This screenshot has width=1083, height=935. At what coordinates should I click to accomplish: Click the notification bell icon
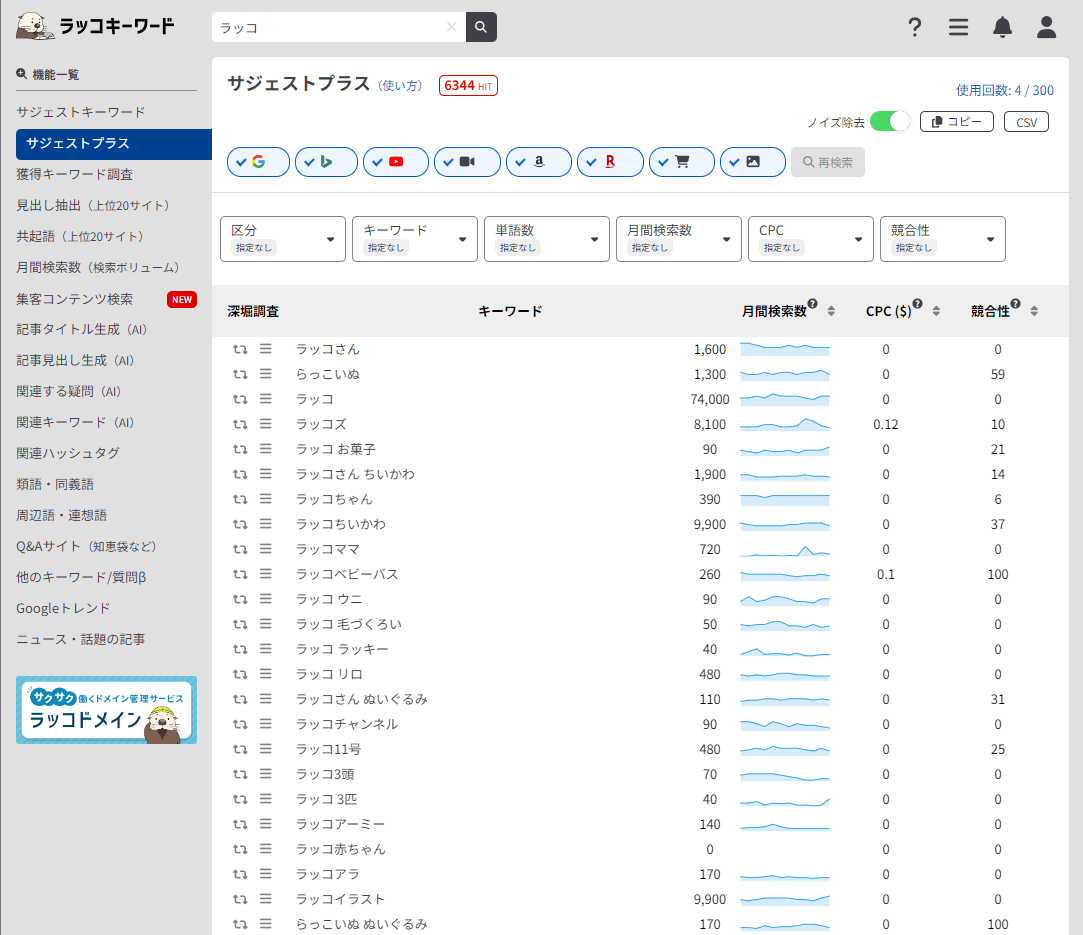[1002, 27]
